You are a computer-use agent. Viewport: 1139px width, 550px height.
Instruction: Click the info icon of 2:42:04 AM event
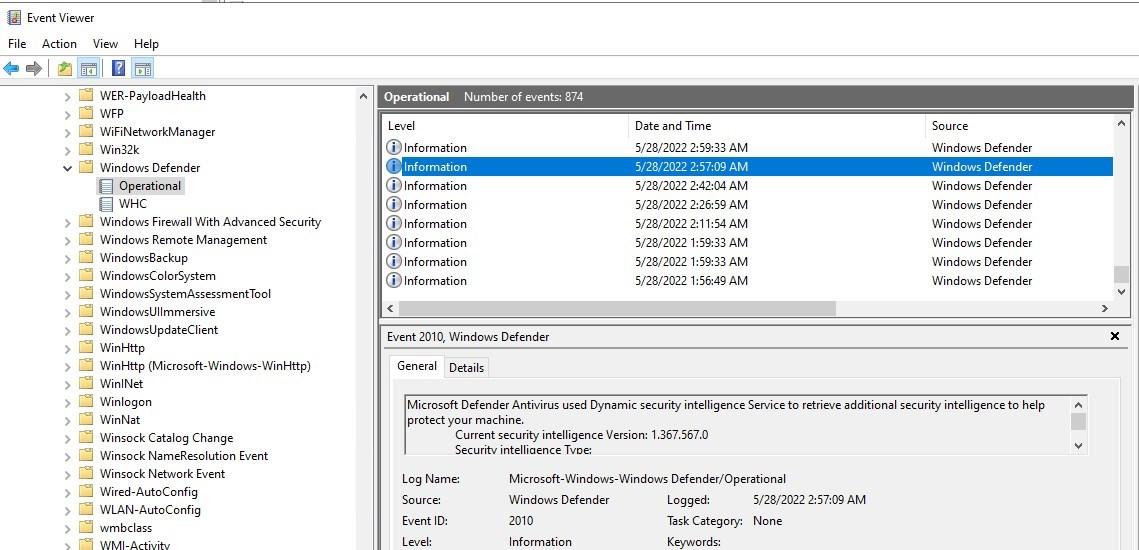pyautogui.click(x=394, y=185)
